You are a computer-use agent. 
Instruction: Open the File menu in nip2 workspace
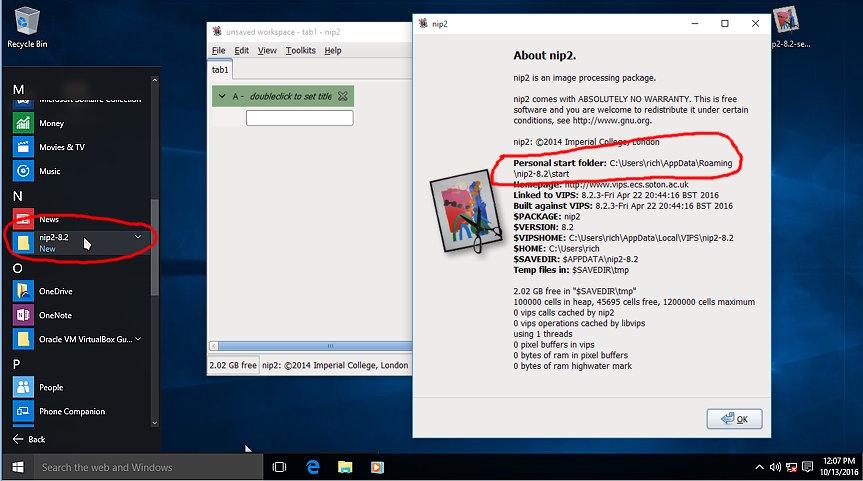(219, 50)
